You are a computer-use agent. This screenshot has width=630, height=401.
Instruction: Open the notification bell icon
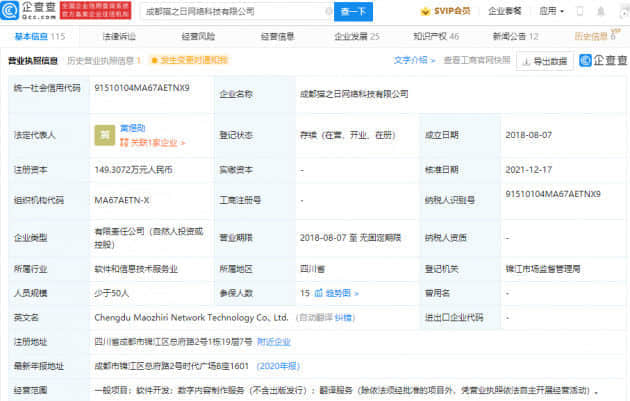[601, 11]
